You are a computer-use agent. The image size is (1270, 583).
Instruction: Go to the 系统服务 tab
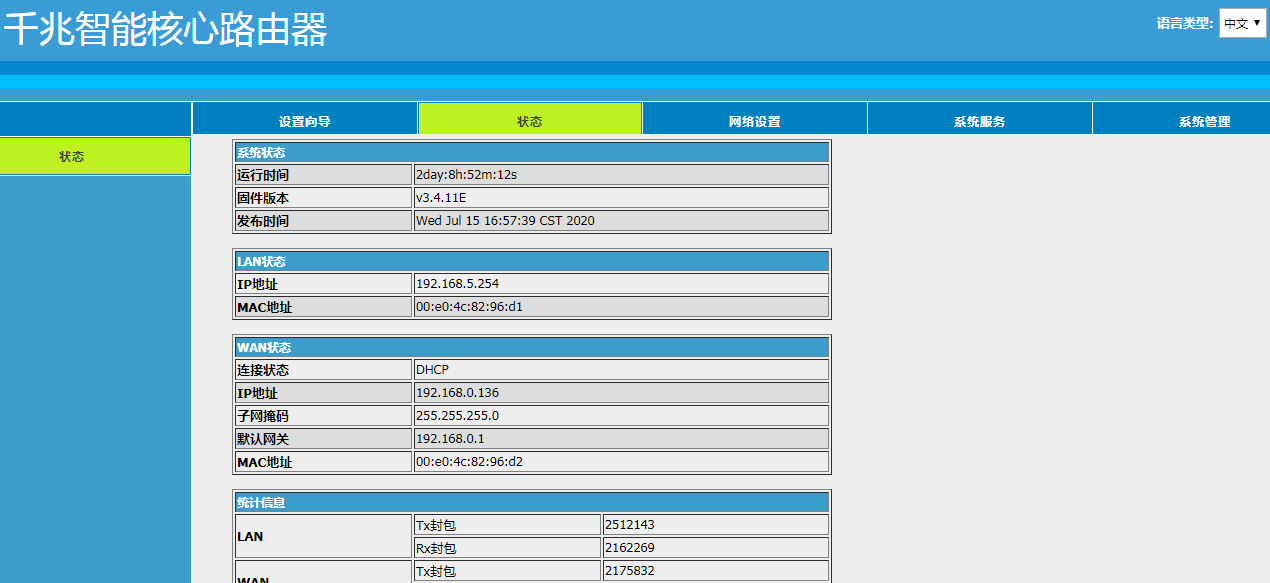[x=979, y=121]
